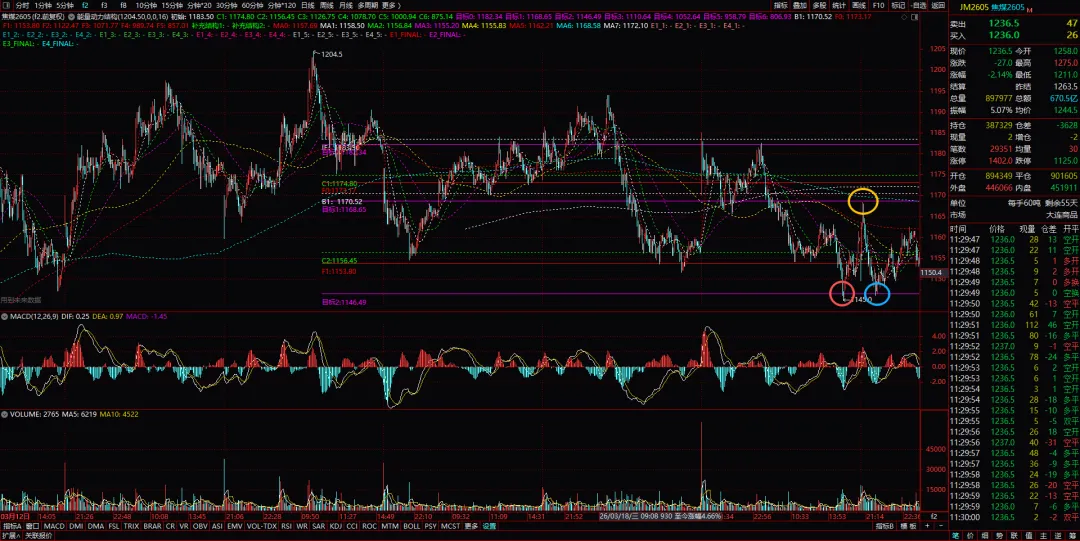Click the small window icon beside the diamond
1080x541 pixels.
pyautogui.click(x=915, y=17)
